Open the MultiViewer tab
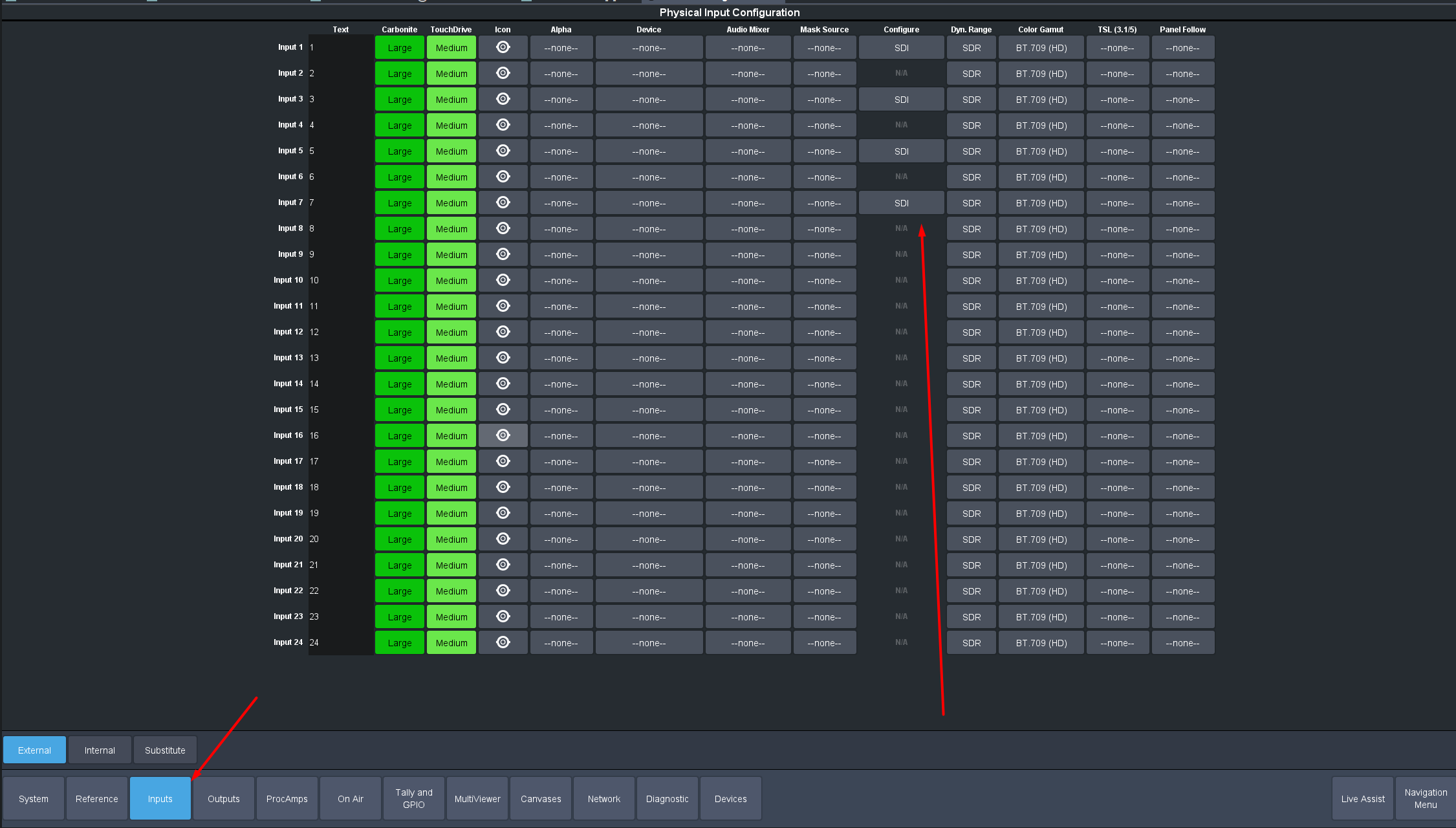The height and width of the screenshot is (828, 1456). tap(477, 799)
